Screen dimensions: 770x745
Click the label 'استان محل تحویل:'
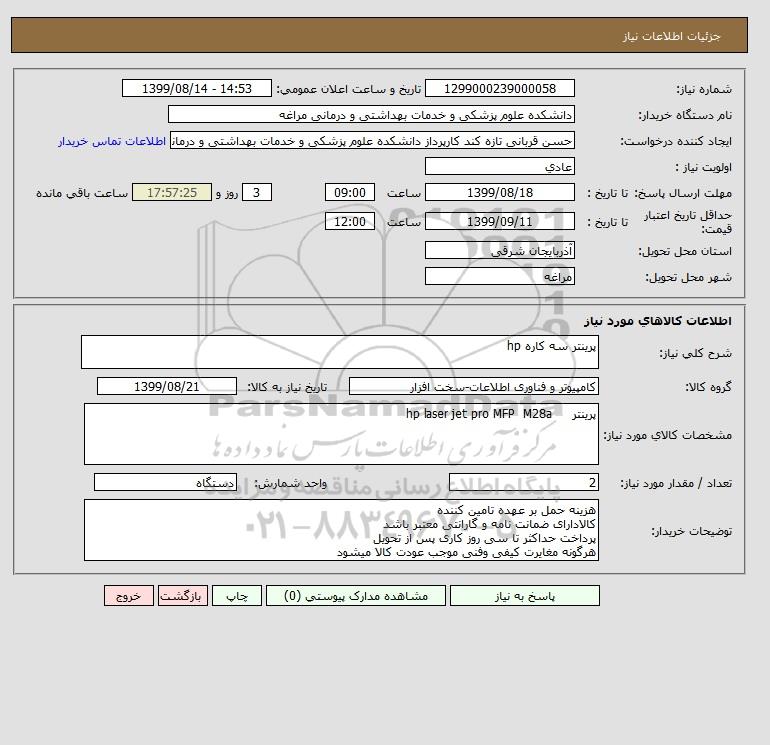[x=685, y=251]
